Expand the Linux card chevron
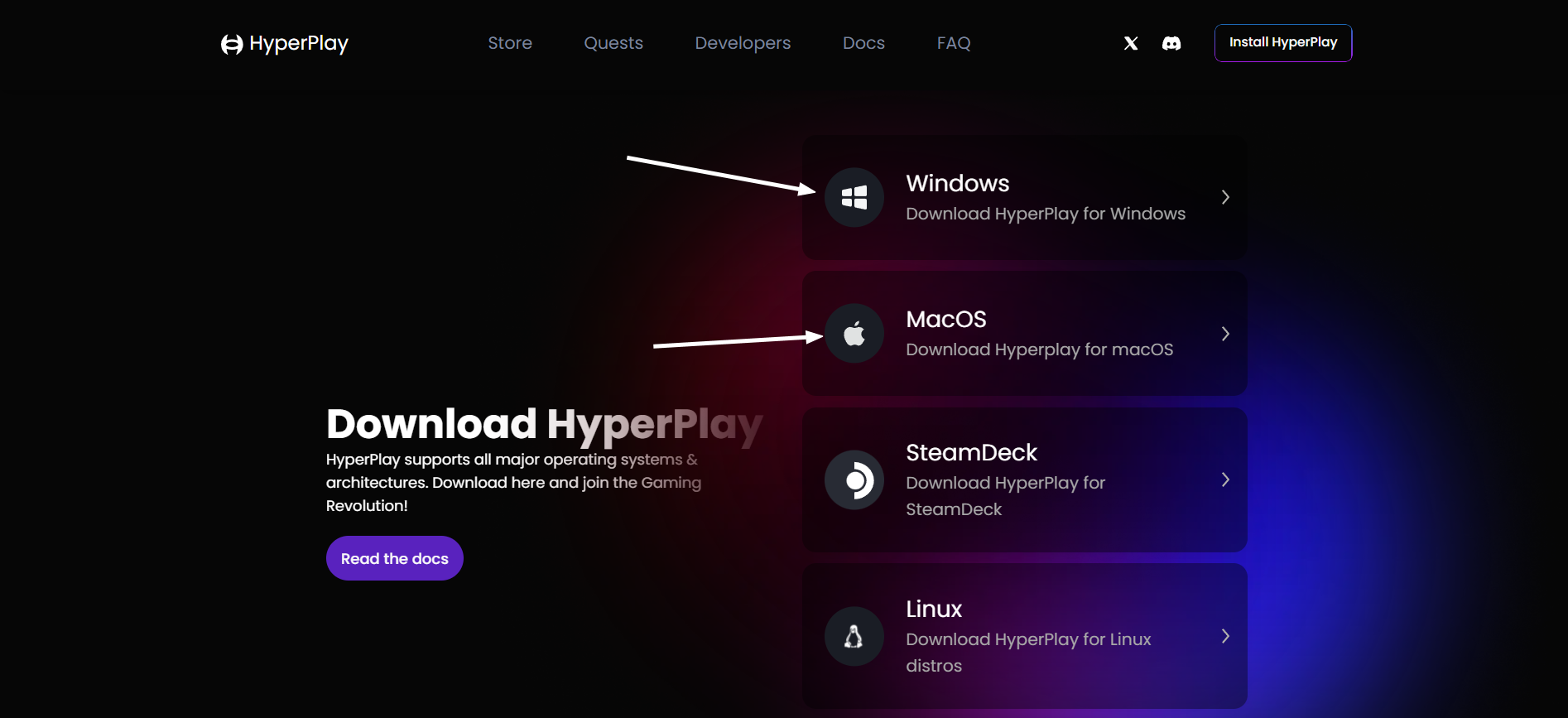The image size is (1568, 718). pos(1225,636)
